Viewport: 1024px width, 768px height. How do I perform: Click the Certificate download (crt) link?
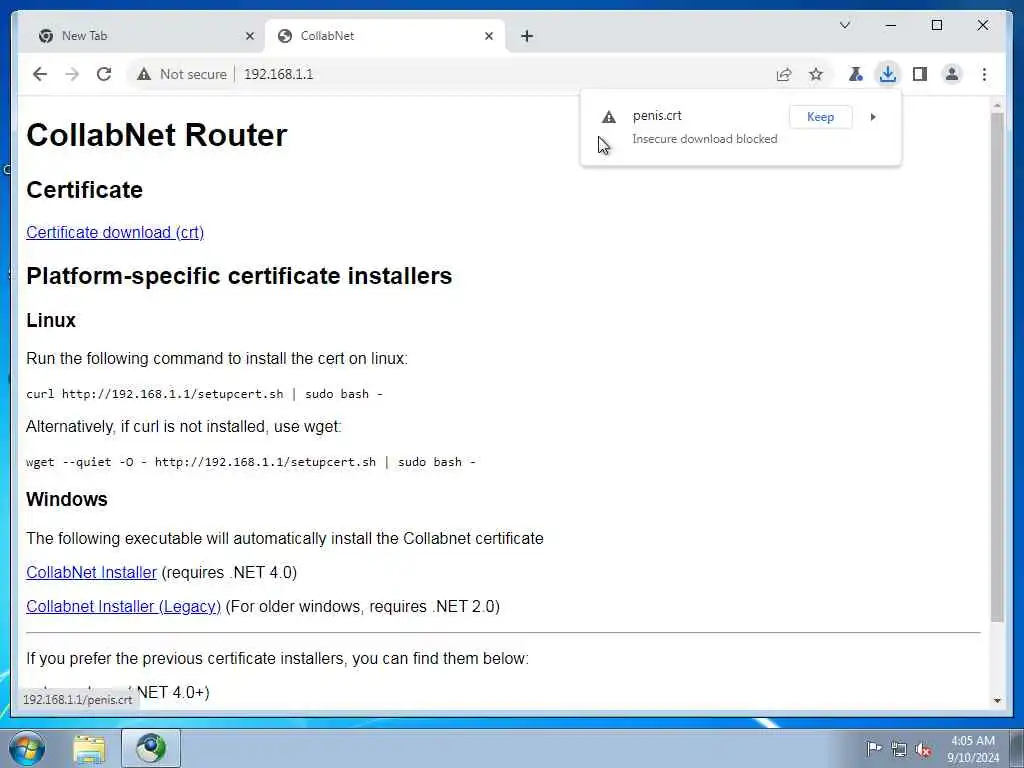click(x=115, y=232)
